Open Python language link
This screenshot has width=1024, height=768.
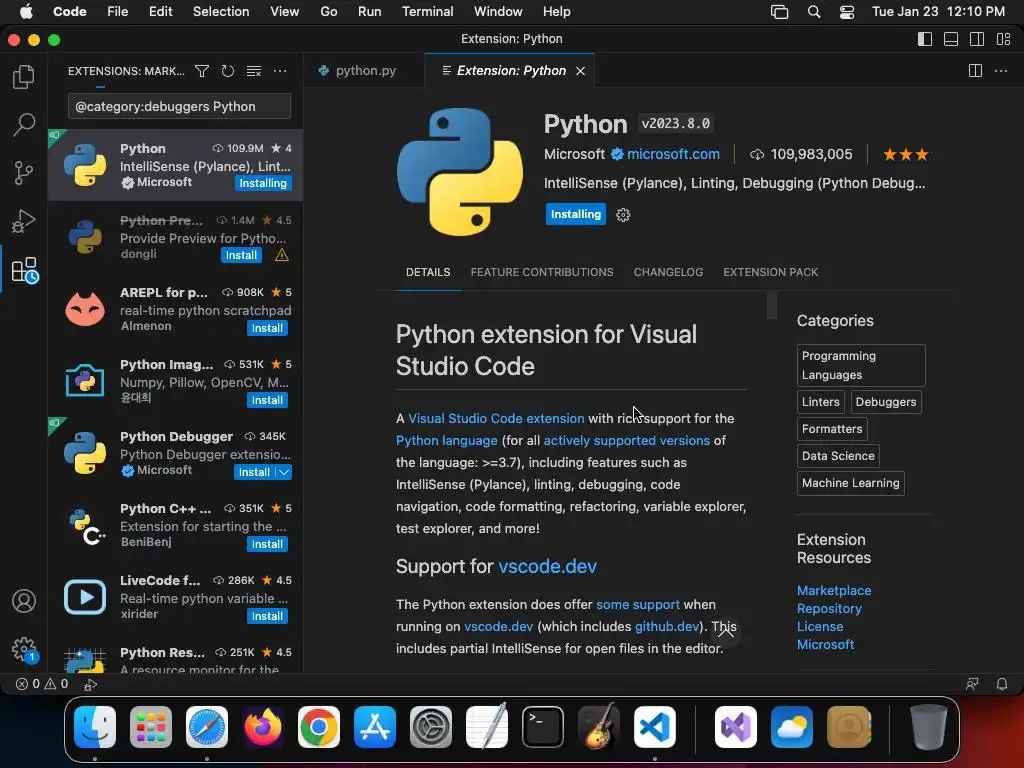click(x=447, y=441)
